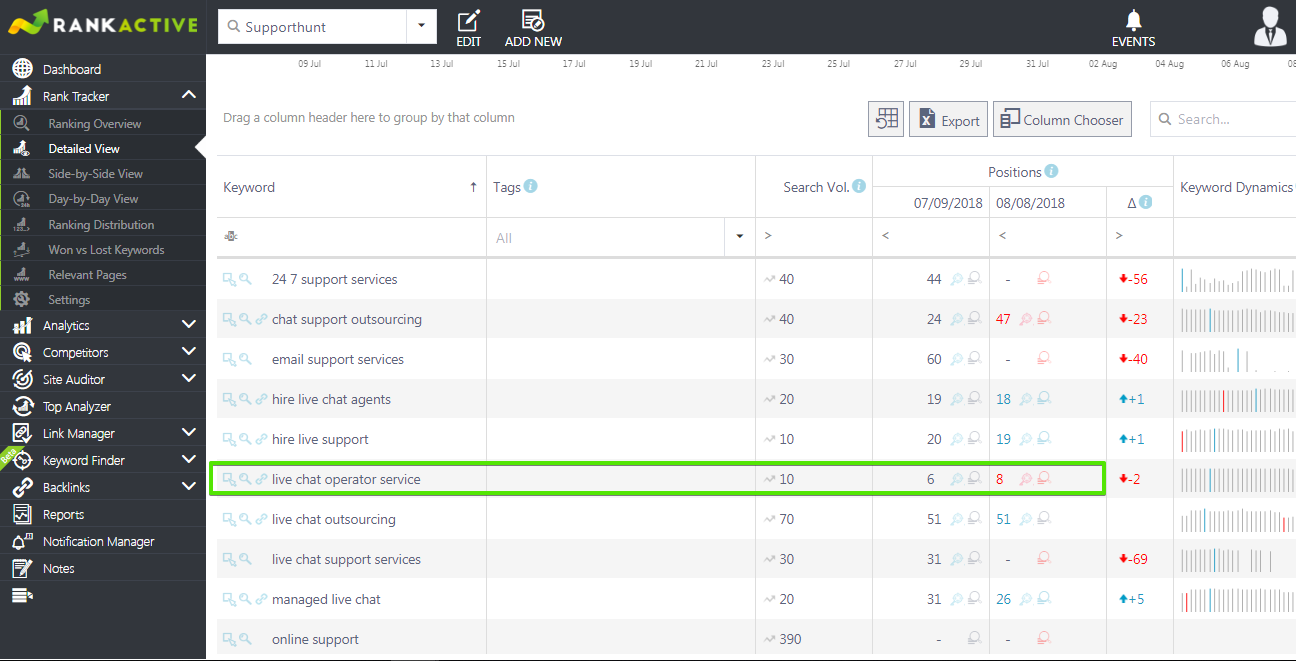Click the Export button
This screenshot has height=661, width=1296.
tap(949, 120)
